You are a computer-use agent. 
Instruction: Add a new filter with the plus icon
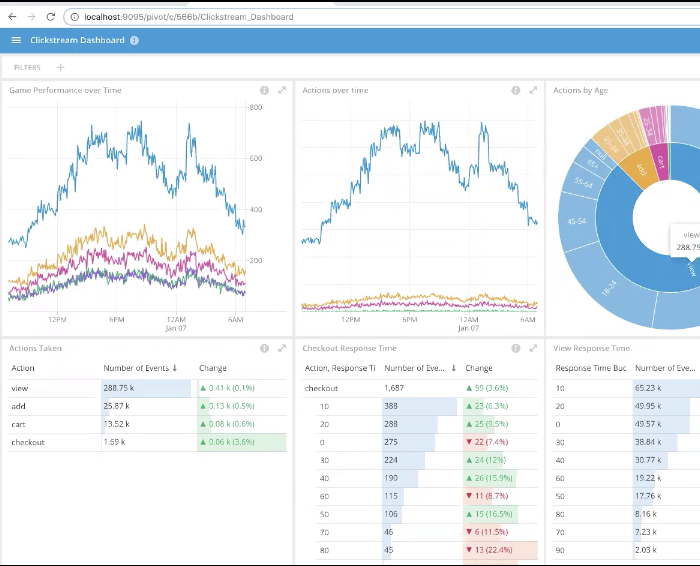click(x=61, y=67)
